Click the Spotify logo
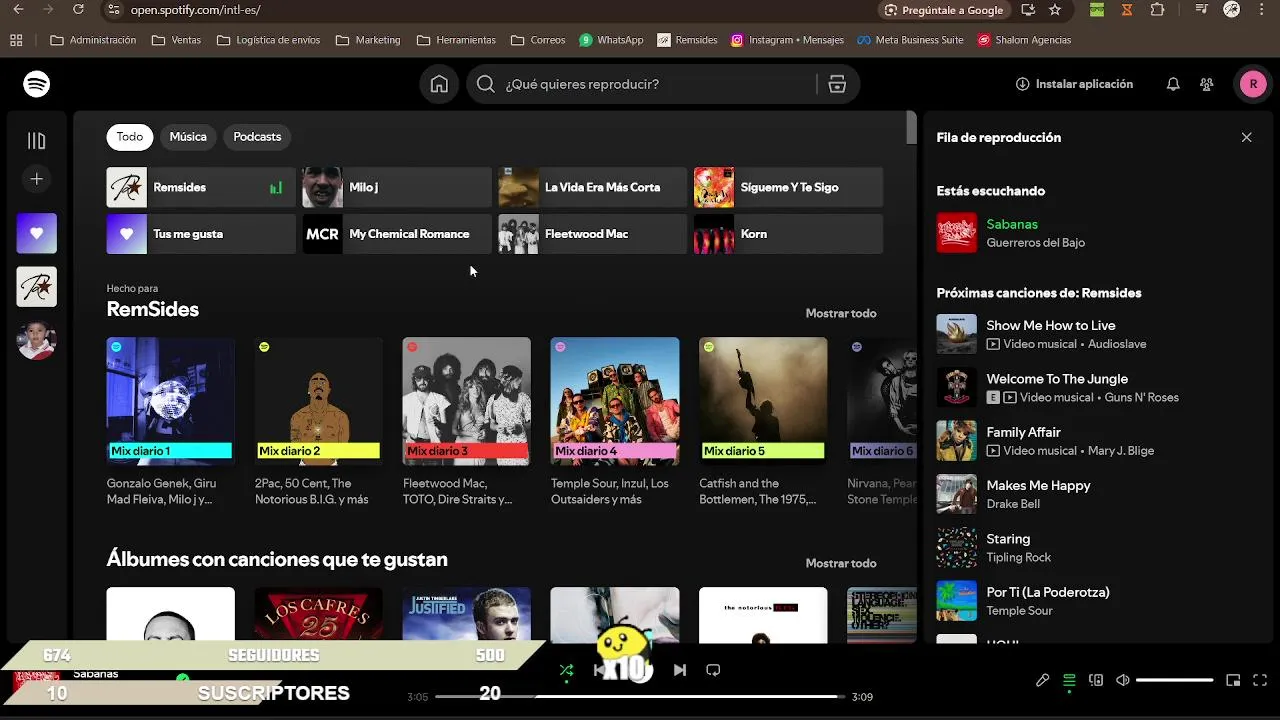This screenshot has width=1280, height=720. coord(37,84)
